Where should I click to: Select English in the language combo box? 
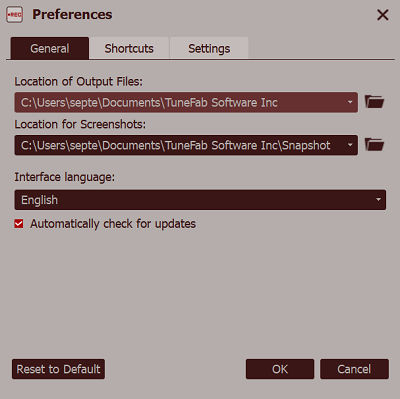click(200, 200)
